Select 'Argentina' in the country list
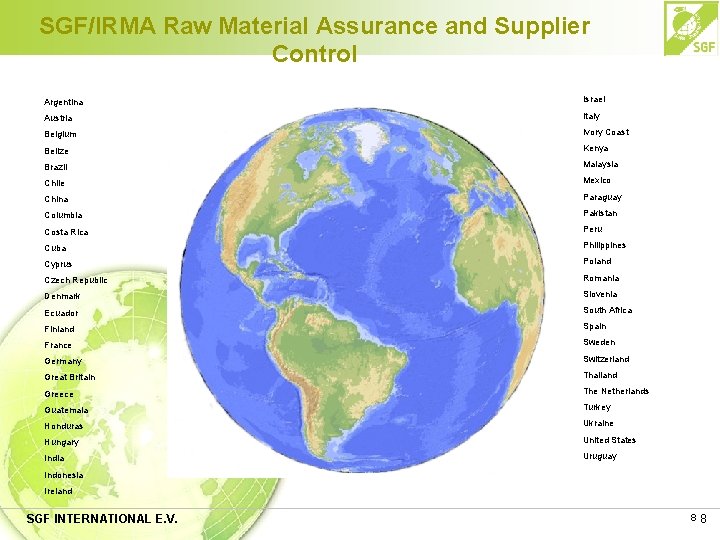 [x=63, y=102]
